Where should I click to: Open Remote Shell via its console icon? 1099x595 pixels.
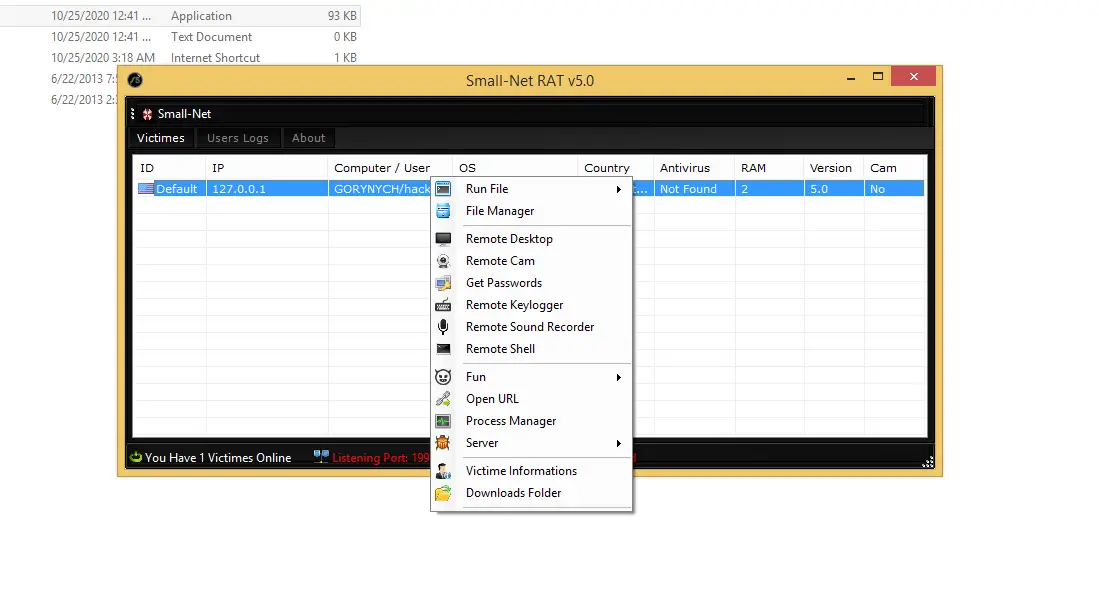443,348
